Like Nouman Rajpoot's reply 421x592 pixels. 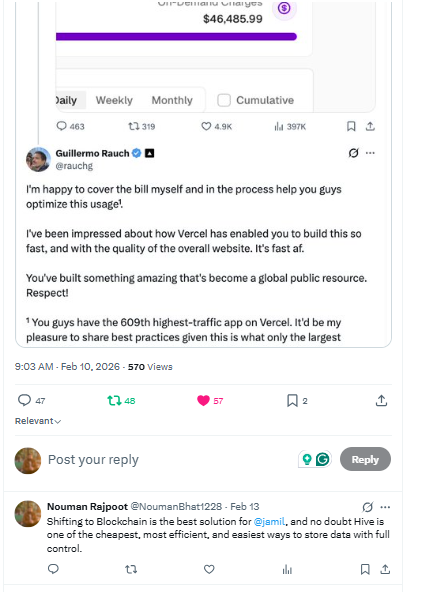(x=209, y=569)
